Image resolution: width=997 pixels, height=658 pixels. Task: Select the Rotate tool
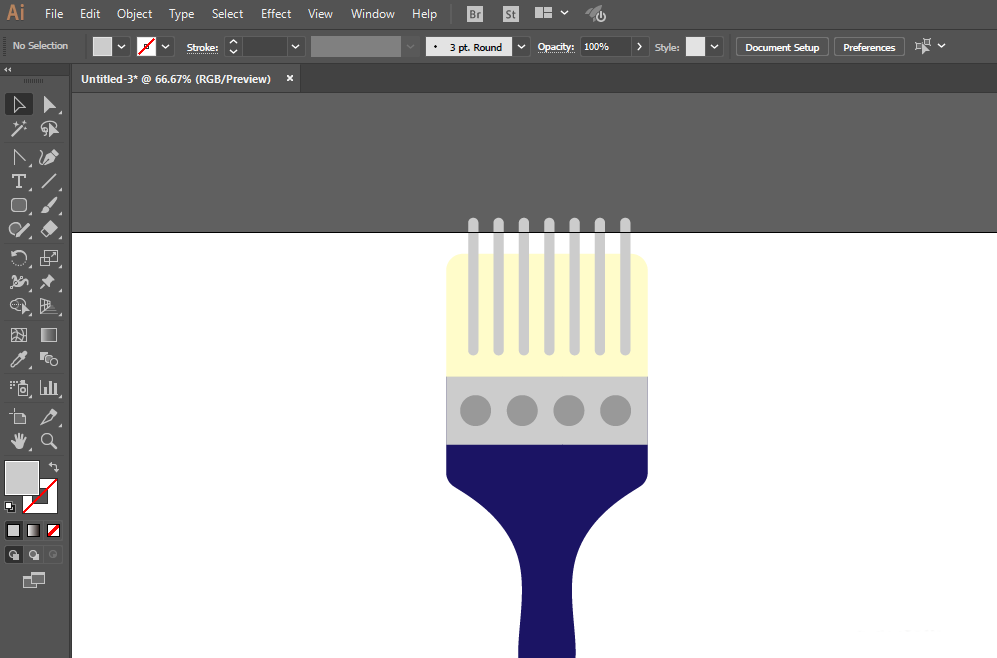[x=19, y=258]
